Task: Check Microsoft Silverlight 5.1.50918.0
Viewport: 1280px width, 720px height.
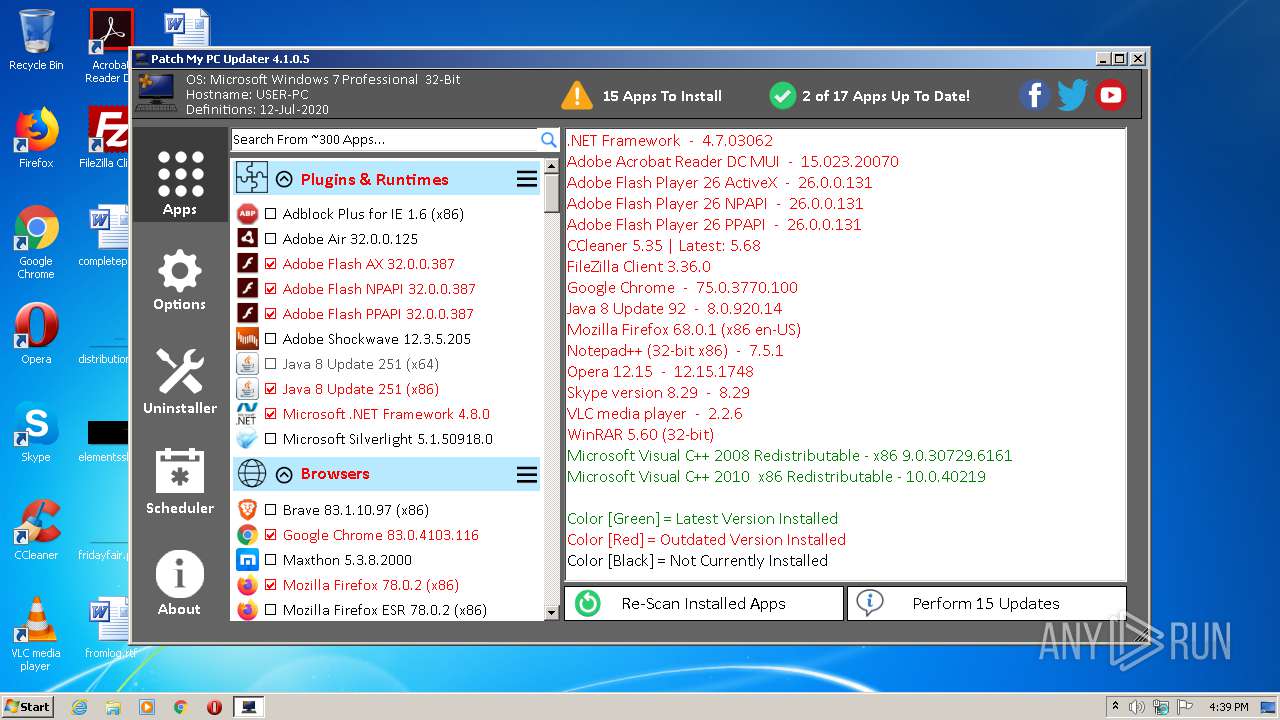Action: (x=271, y=439)
